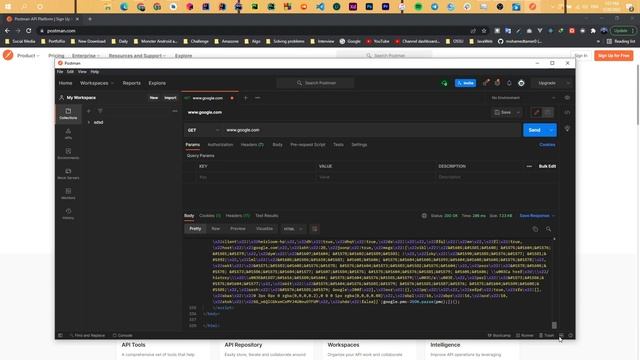Viewport: 640px width, 360px height.
Task: Open the File menu in Postman
Action: [x=60, y=72]
